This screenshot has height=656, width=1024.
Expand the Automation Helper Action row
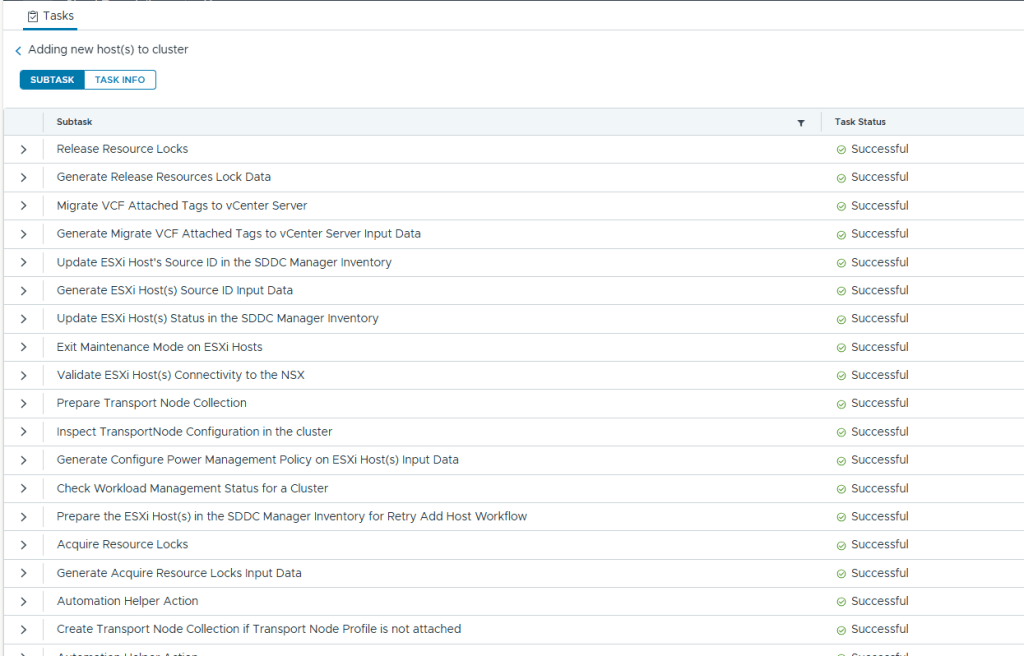point(23,602)
